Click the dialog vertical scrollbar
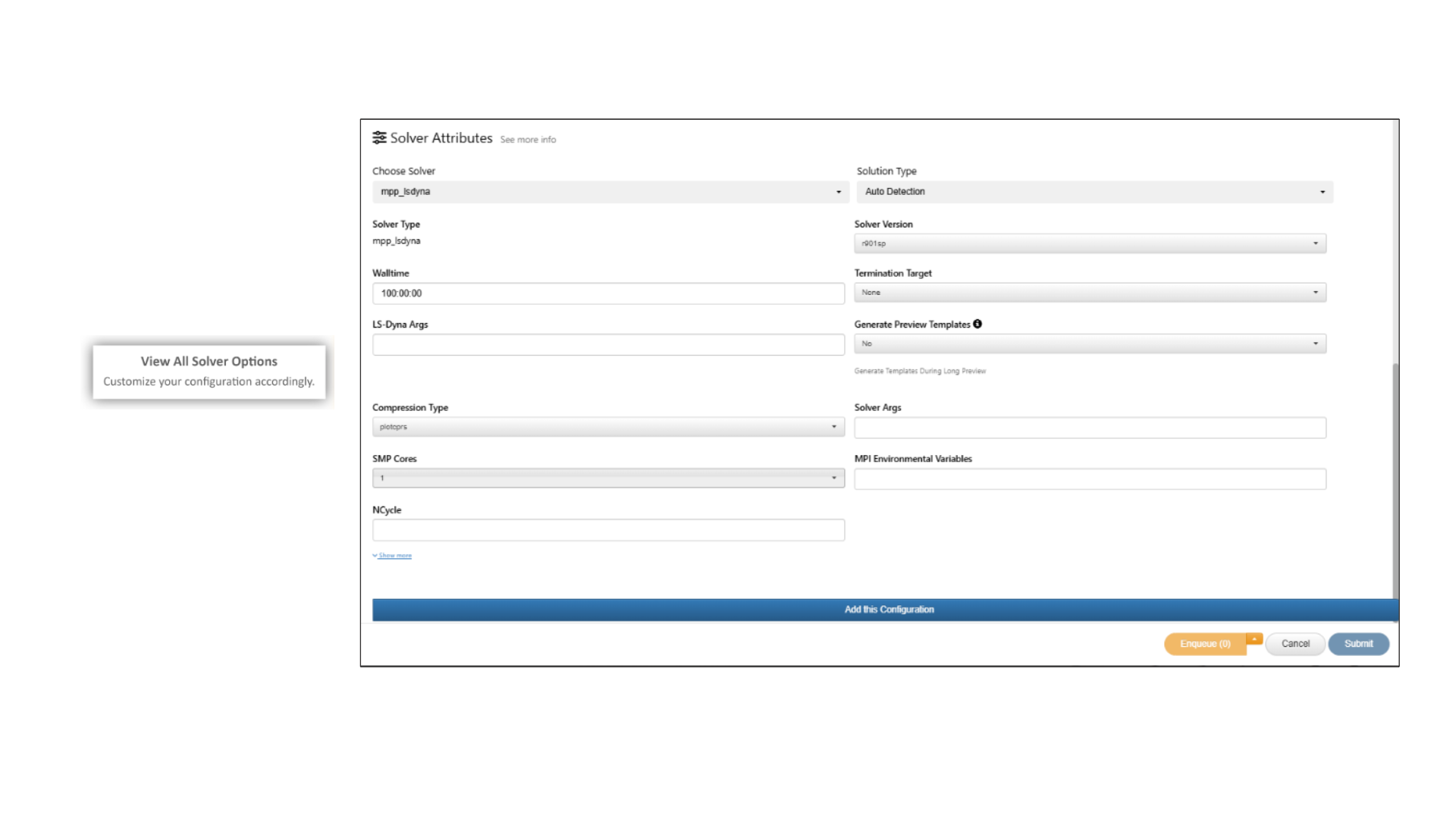 click(1395, 482)
